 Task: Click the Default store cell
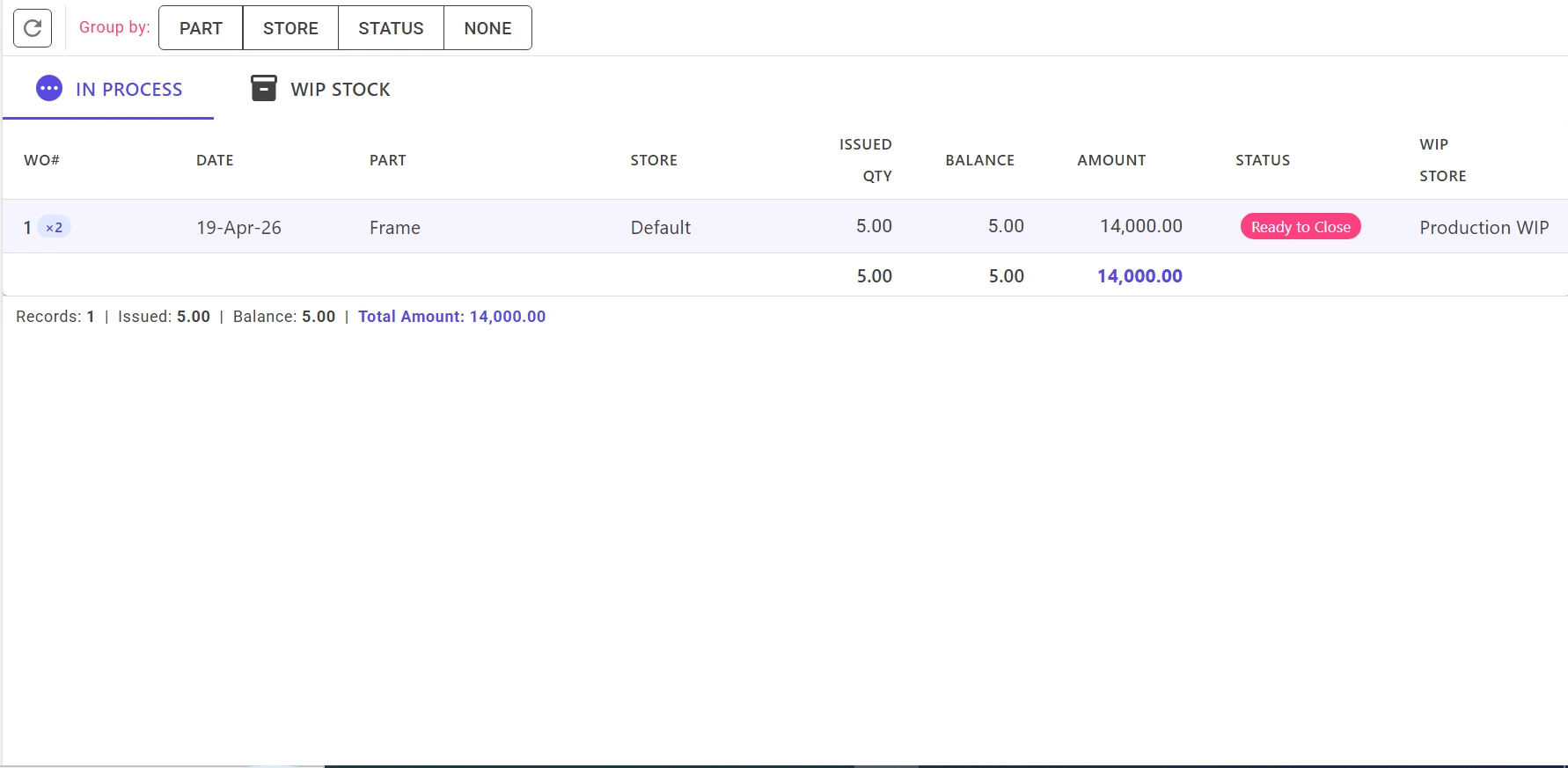tap(661, 228)
